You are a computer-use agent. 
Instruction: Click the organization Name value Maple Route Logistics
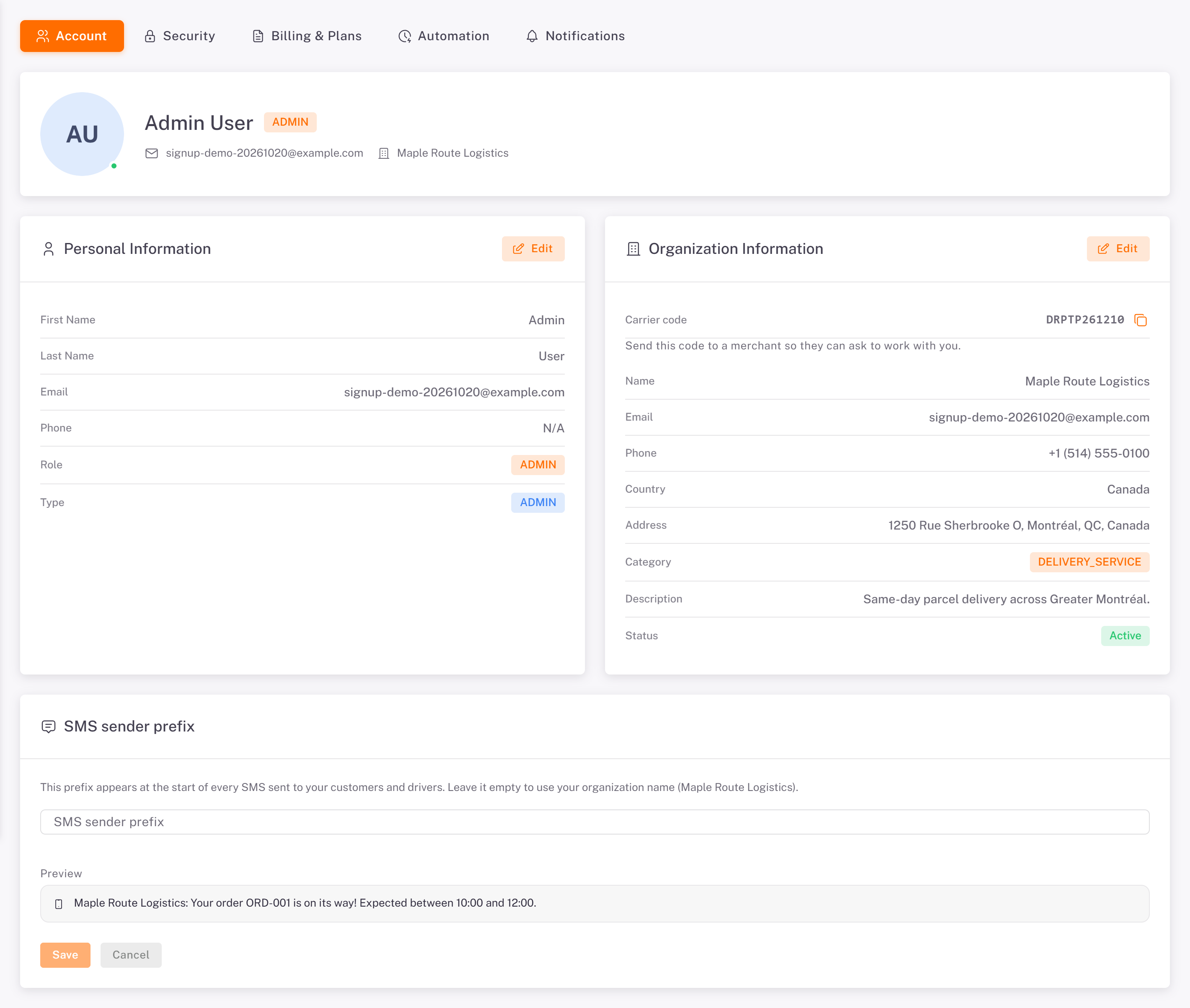(1087, 382)
